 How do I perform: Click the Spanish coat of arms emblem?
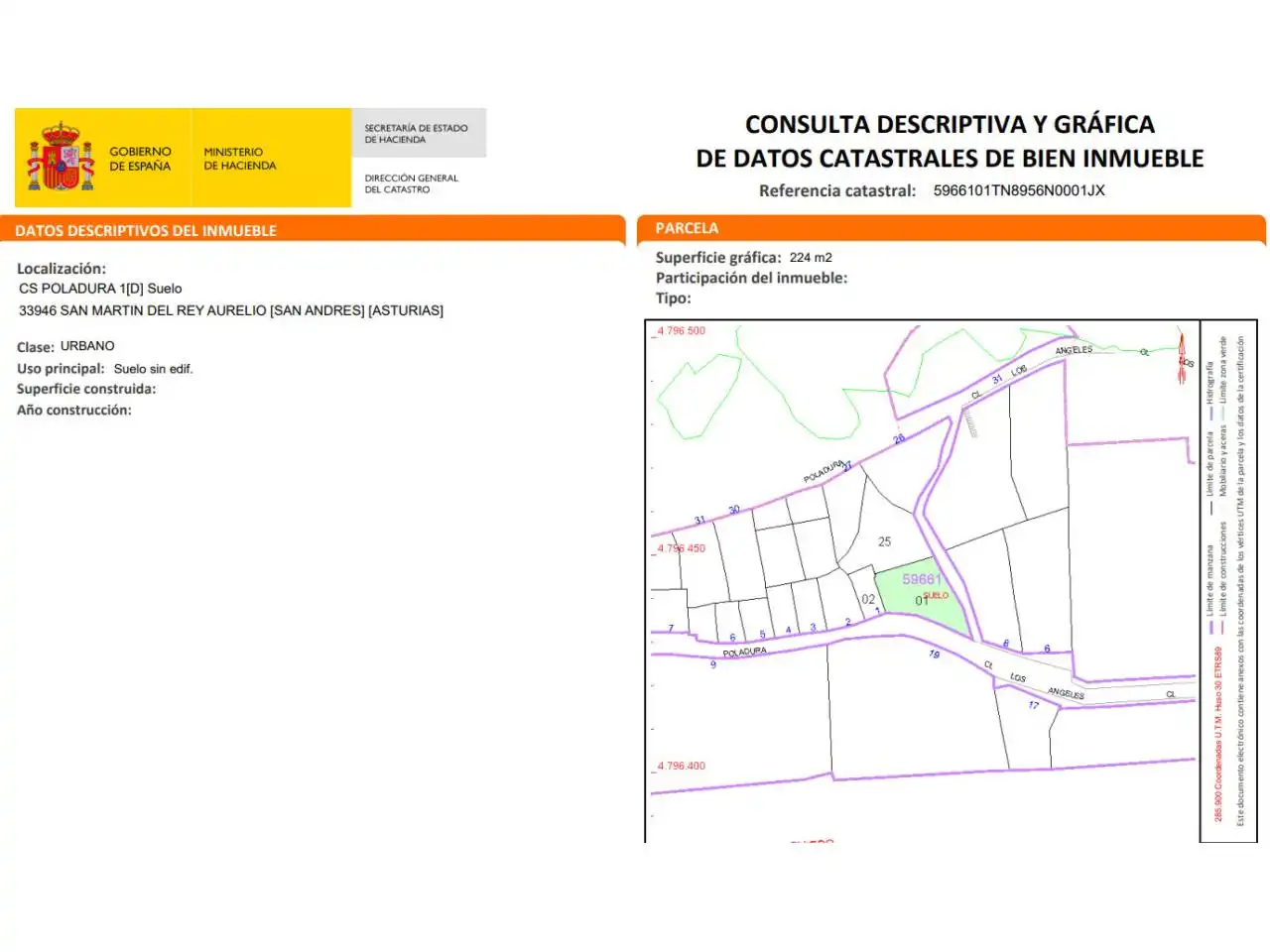pos(60,158)
